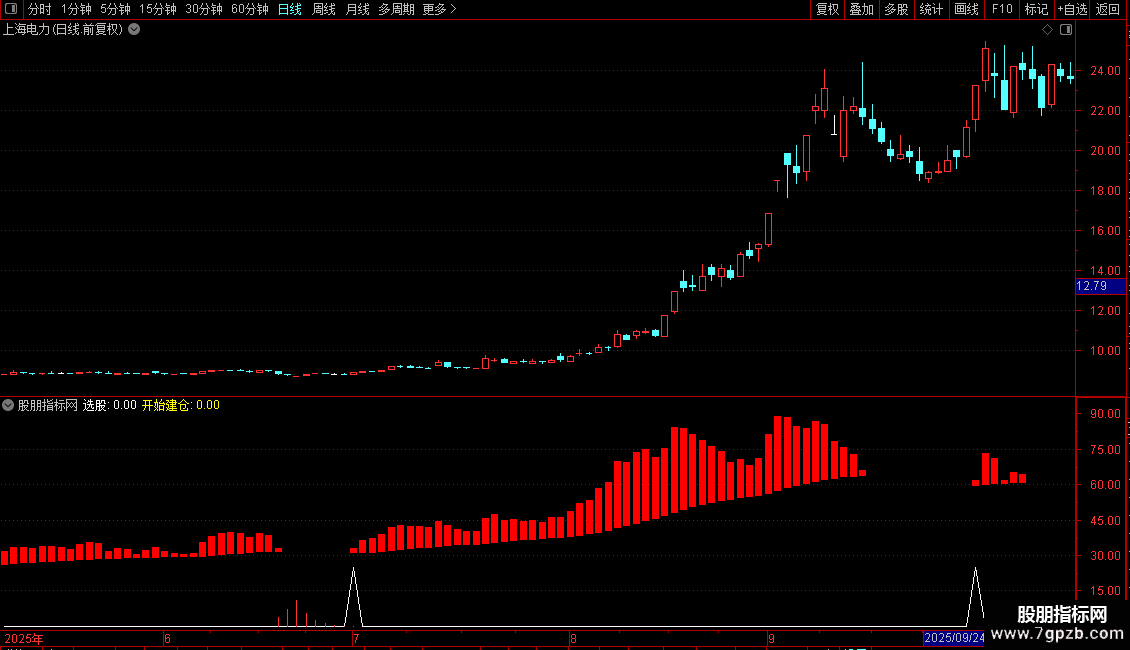Click the 标记 mark button

tap(1036, 9)
